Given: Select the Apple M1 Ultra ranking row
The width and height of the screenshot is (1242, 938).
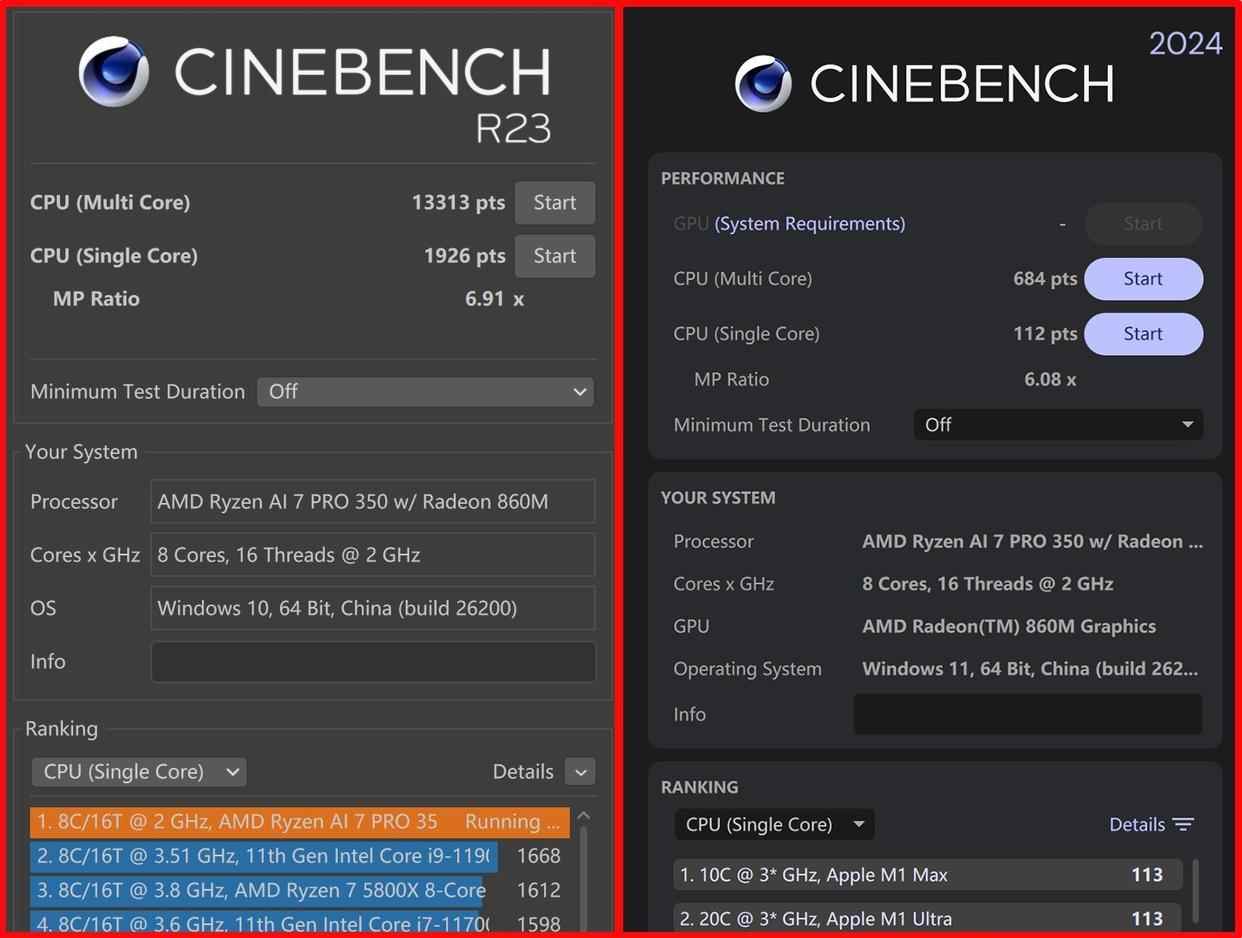Looking at the screenshot, I should (x=928, y=918).
